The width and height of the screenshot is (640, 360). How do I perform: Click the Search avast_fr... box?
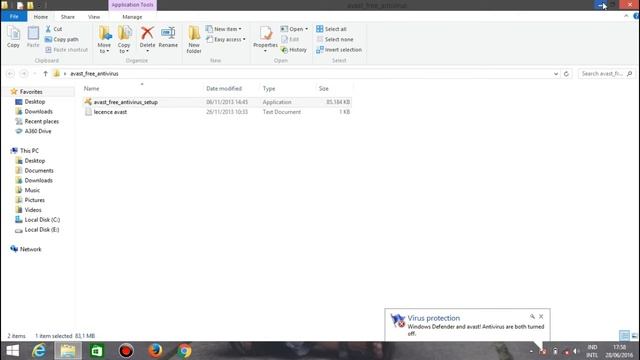(606, 73)
